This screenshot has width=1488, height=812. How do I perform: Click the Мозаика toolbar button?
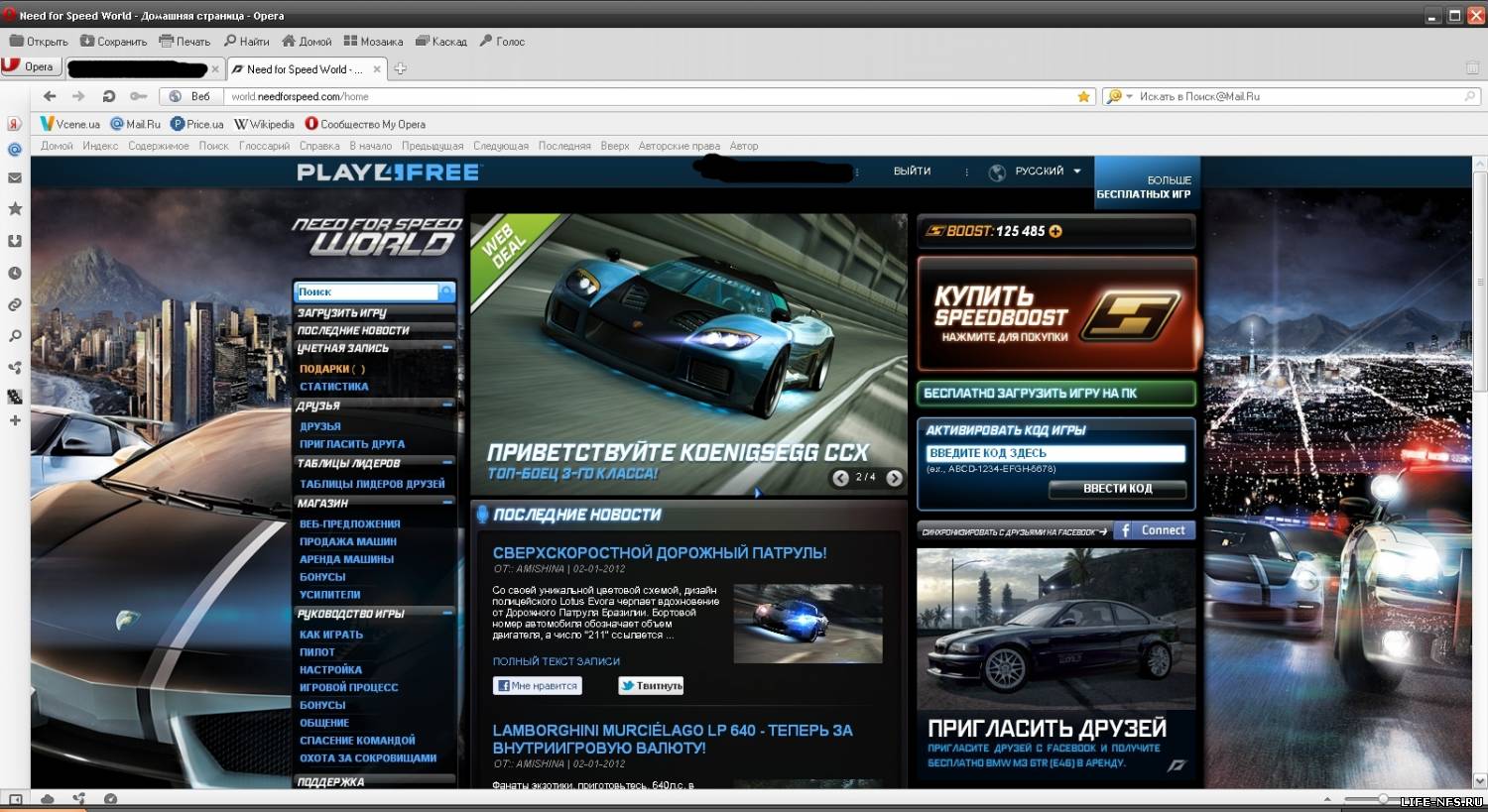[373, 42]
